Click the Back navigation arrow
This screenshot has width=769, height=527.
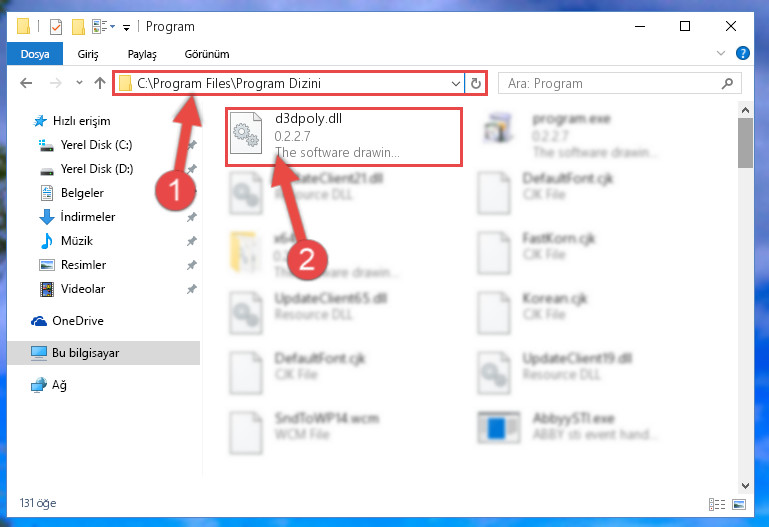[26, 83]
